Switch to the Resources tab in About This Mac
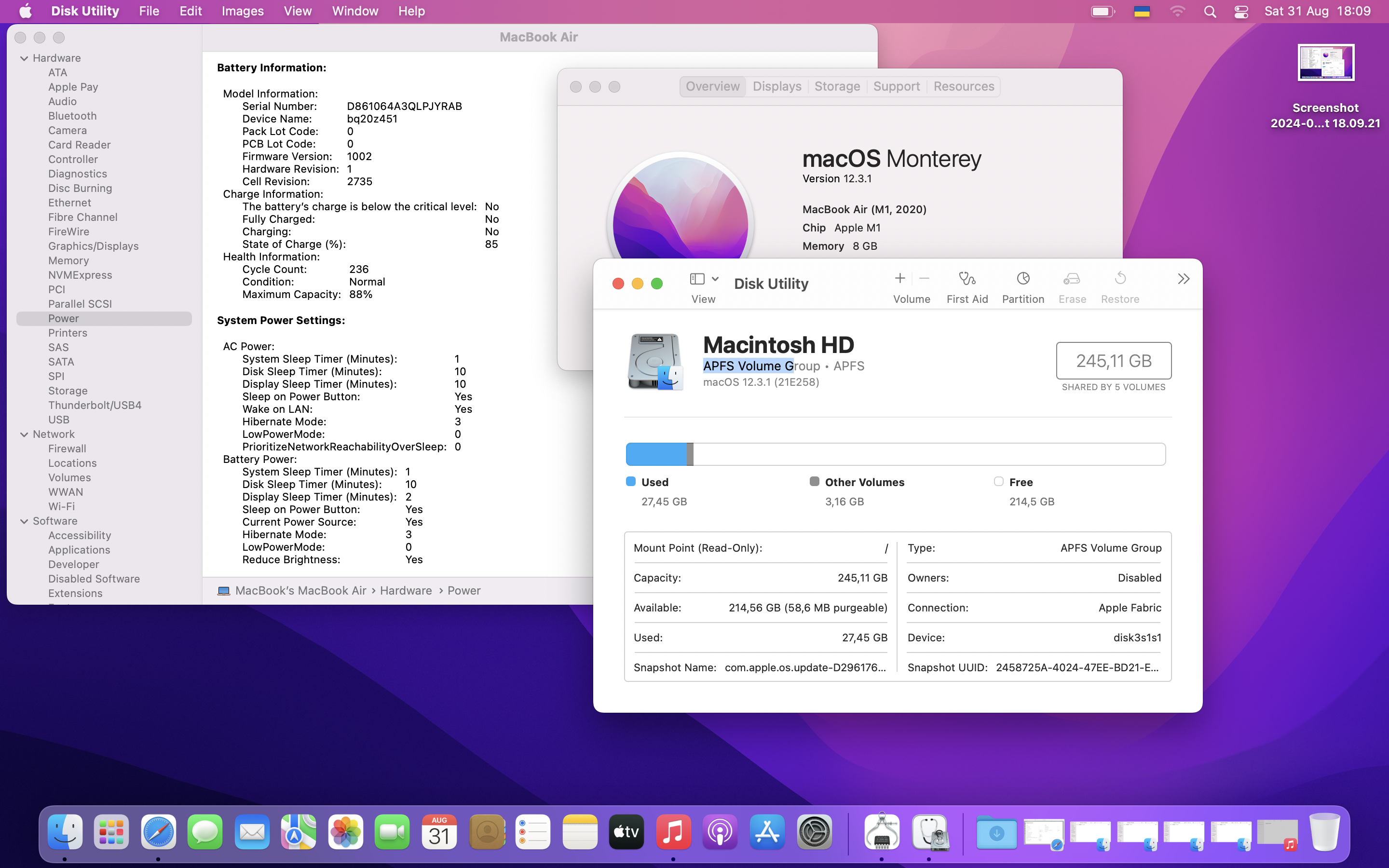The image size is (1389, 868). click(x=963, y=86)
